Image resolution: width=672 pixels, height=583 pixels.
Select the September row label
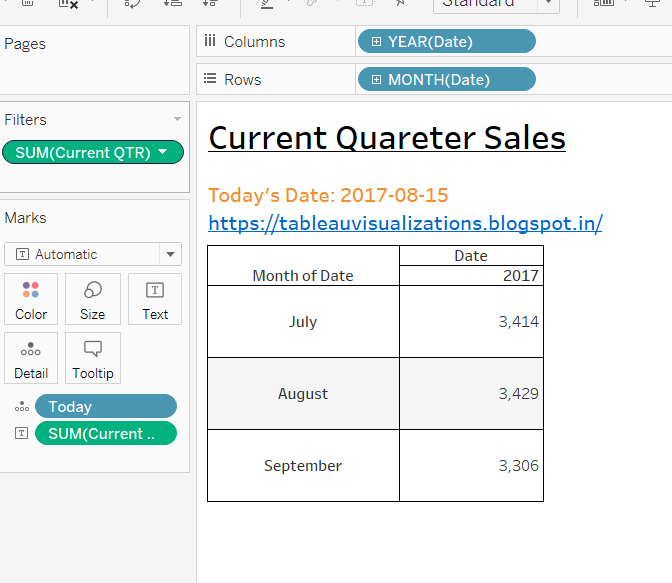coord(303,466)
